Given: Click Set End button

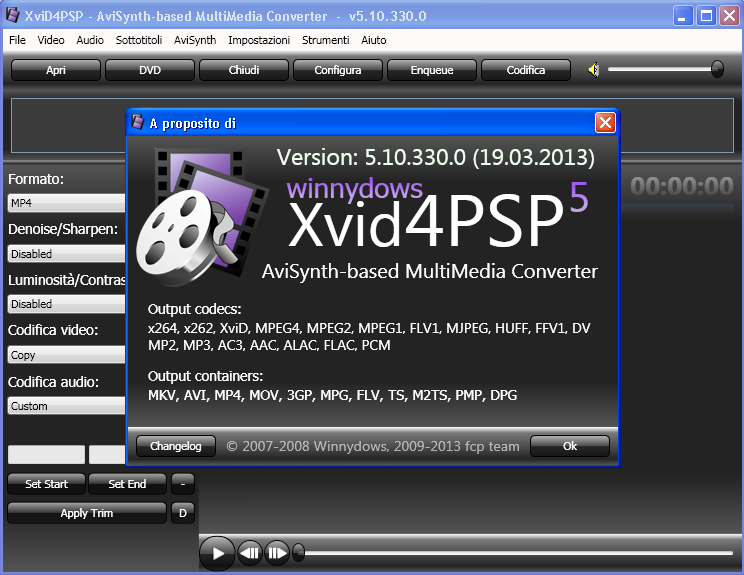Looking at the screenshot, I should pyautogui.click(x=127, y=484).
